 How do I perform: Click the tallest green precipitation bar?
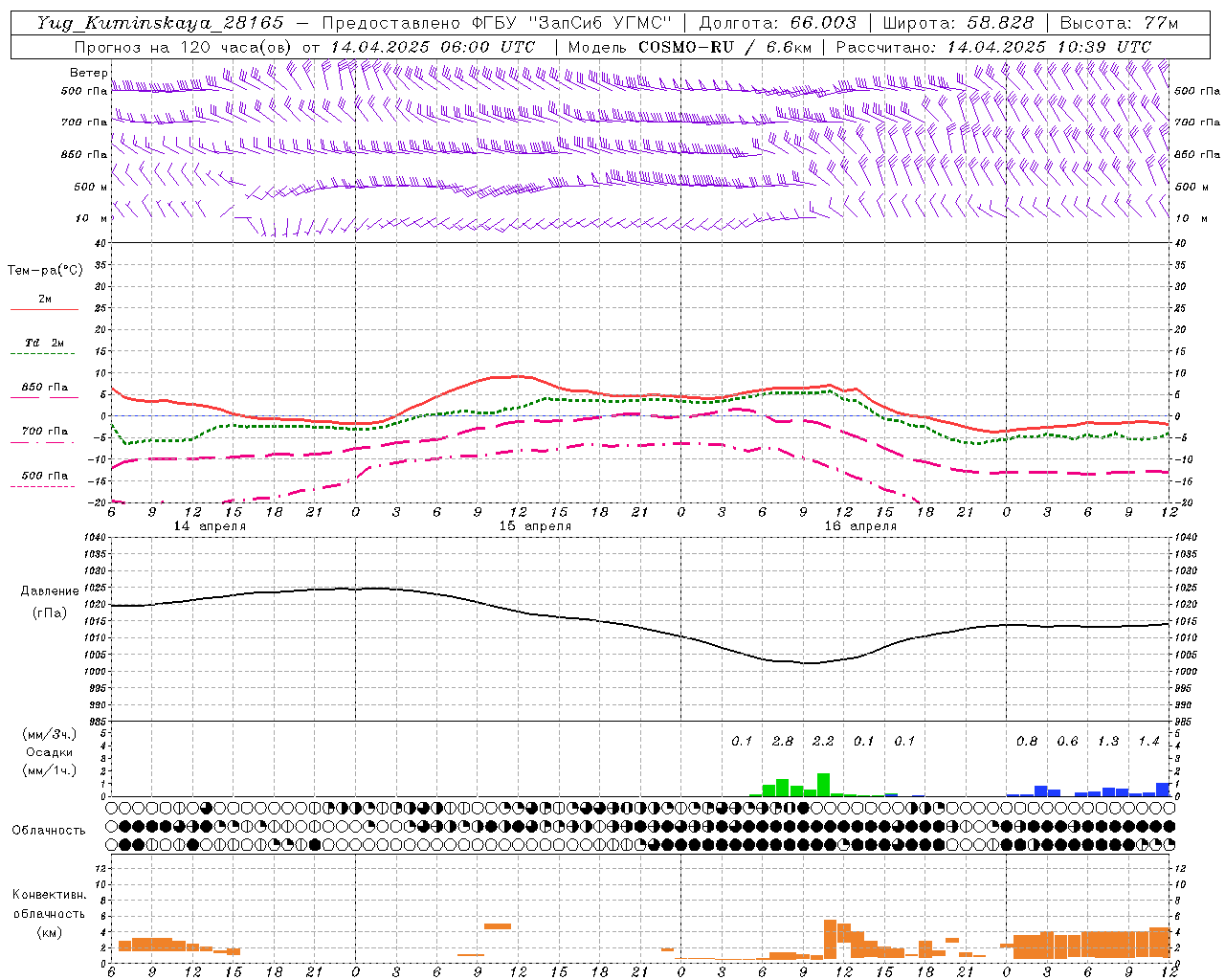coord(823,785)
